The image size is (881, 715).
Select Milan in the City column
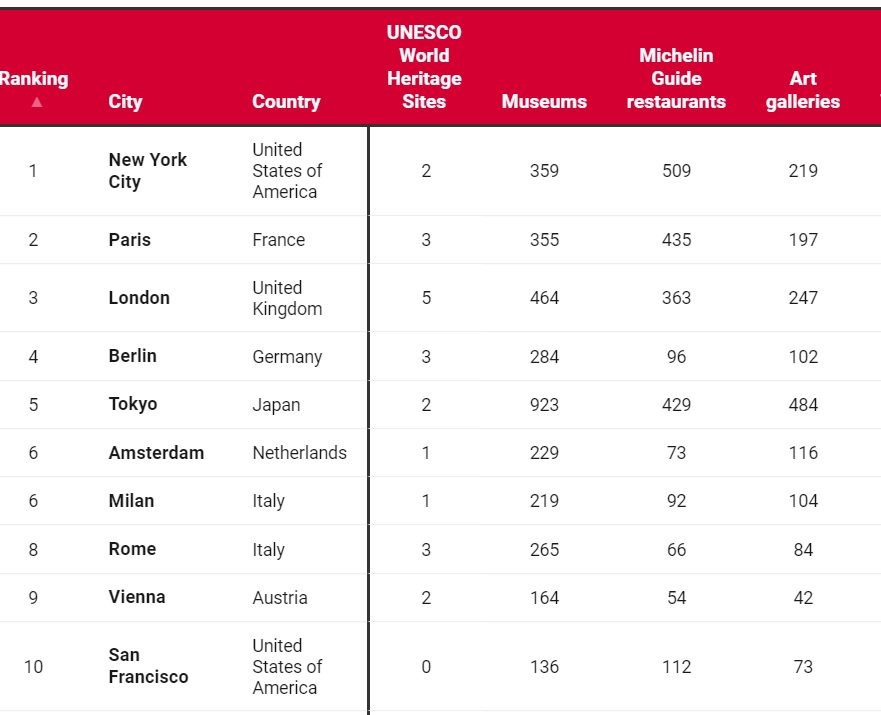tap(131, 500)
